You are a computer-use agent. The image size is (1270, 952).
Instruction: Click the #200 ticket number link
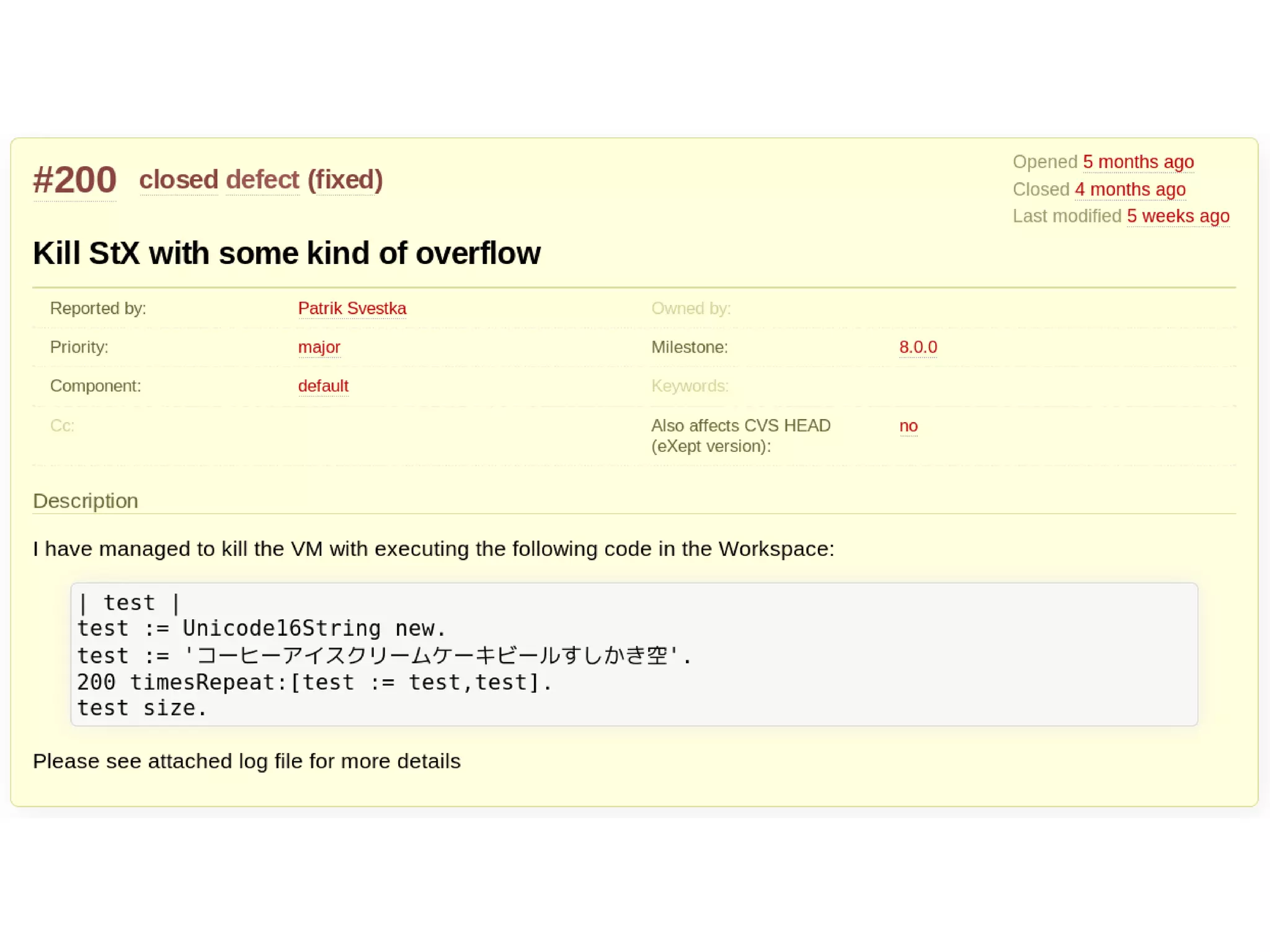(x=74, y=180)
